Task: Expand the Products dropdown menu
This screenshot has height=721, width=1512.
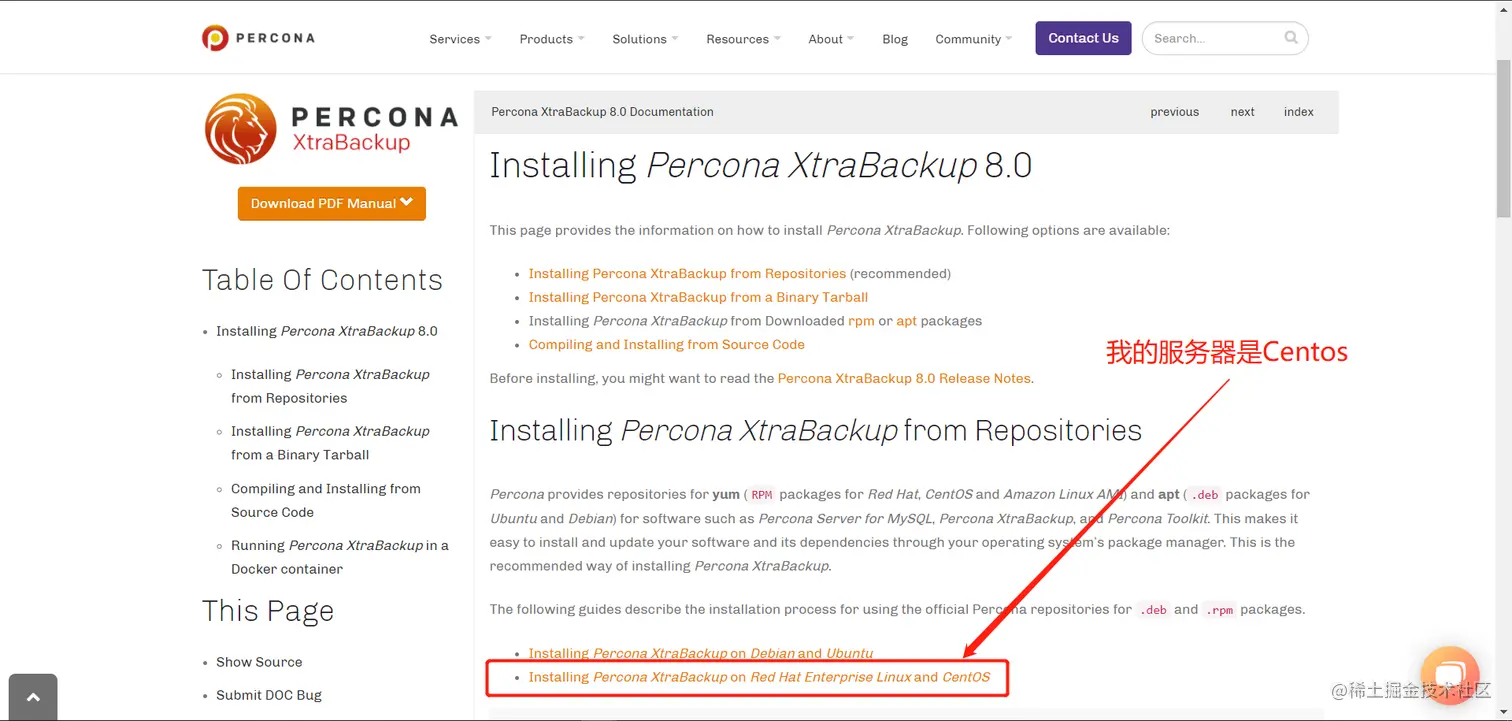Action: tap(552, 39)
